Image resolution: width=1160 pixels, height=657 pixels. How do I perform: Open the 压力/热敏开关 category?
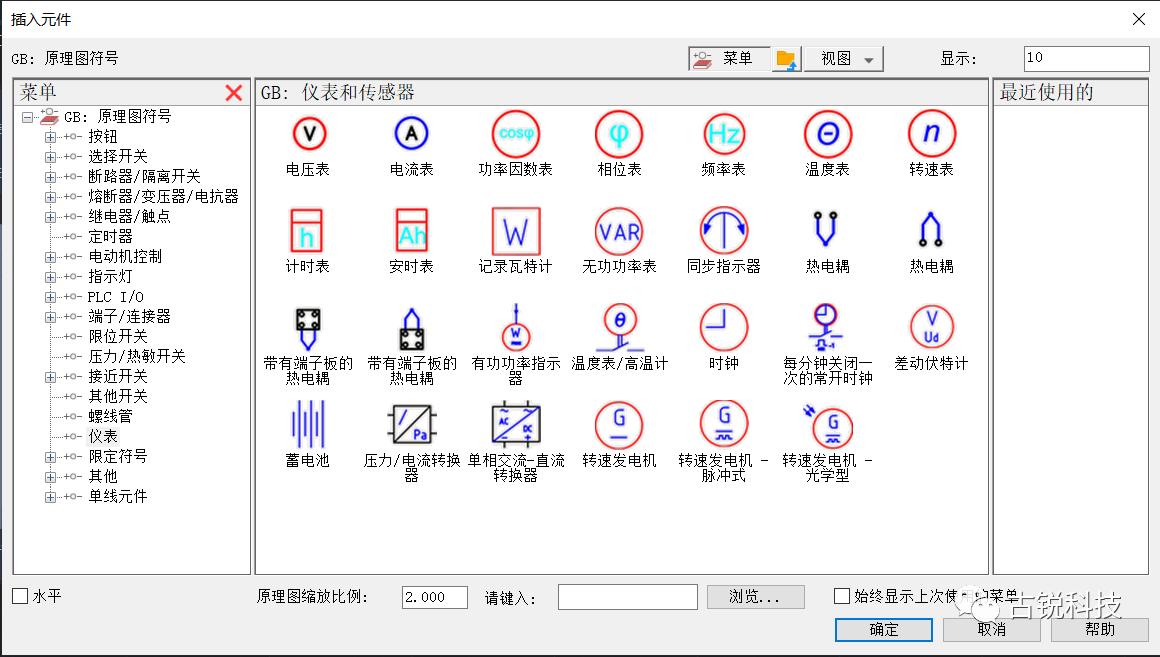pos(137,357)
